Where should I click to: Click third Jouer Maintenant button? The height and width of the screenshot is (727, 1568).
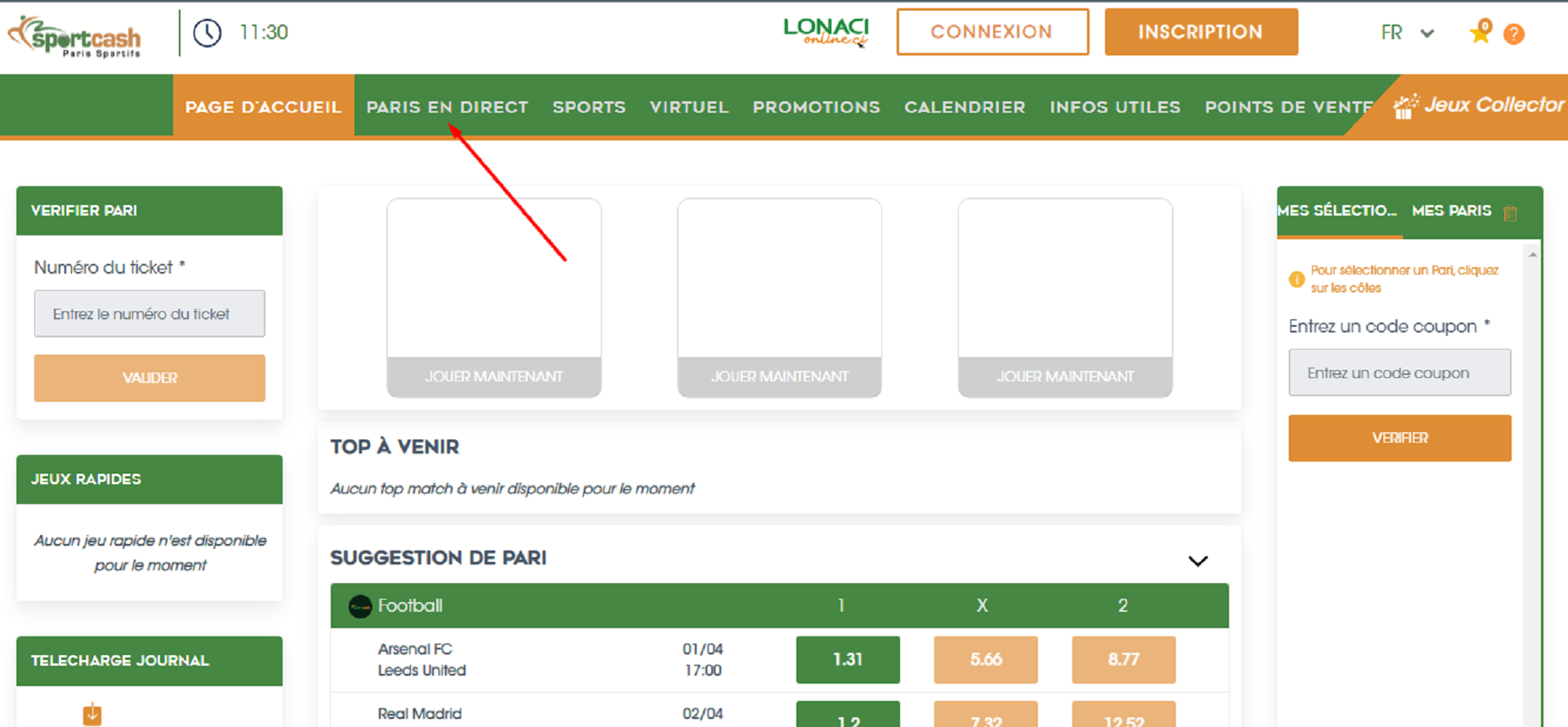point(1065,377)
